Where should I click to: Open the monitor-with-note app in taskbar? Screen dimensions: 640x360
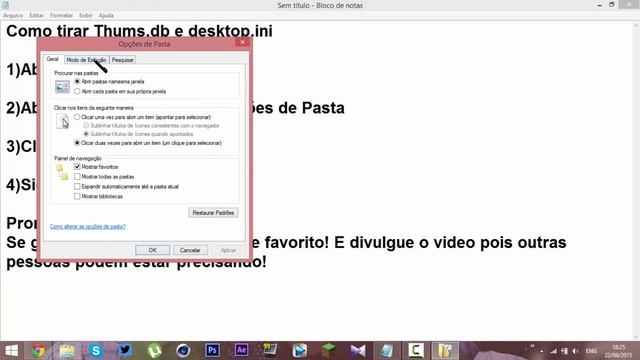pyautogui.click(x=270, y=351)
